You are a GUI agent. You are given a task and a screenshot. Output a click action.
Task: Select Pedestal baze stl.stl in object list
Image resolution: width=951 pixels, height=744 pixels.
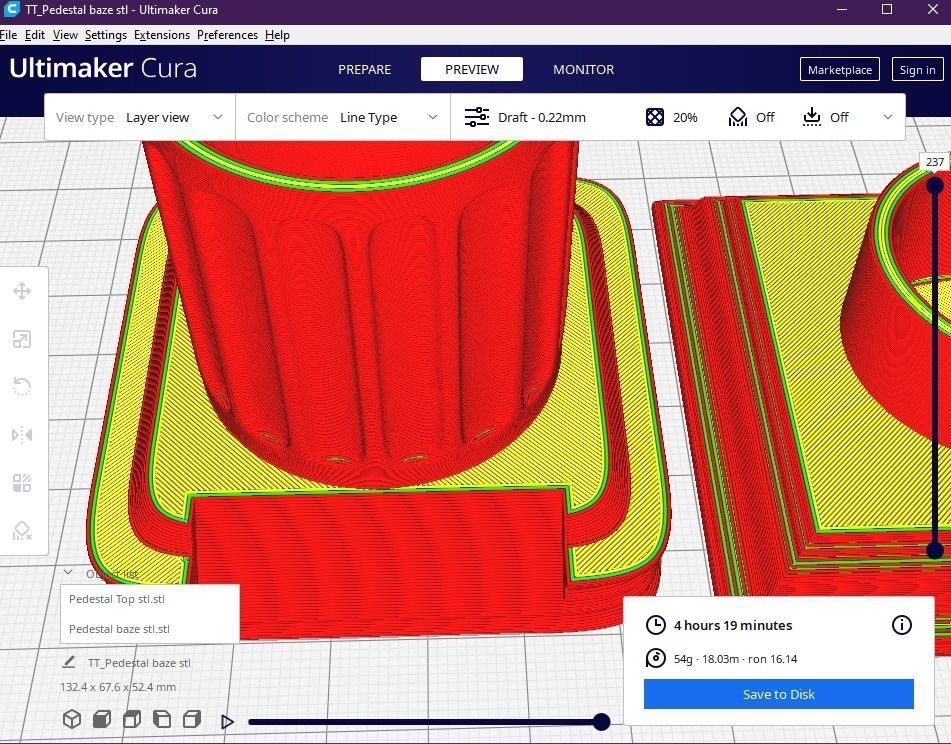click(150, 629)
